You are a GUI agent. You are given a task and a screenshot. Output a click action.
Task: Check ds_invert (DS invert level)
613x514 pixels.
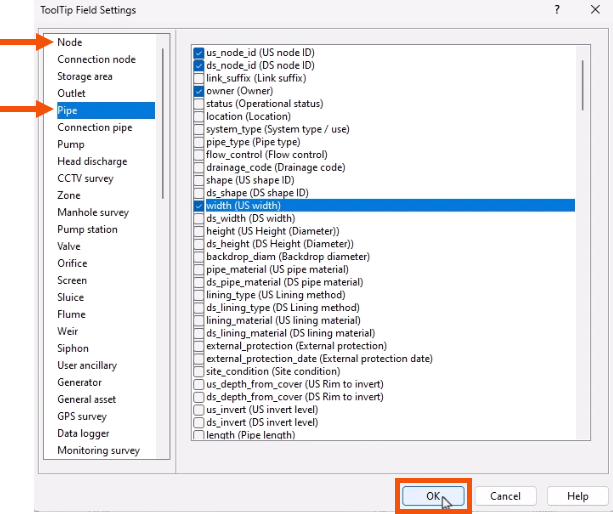pos(199,423)
